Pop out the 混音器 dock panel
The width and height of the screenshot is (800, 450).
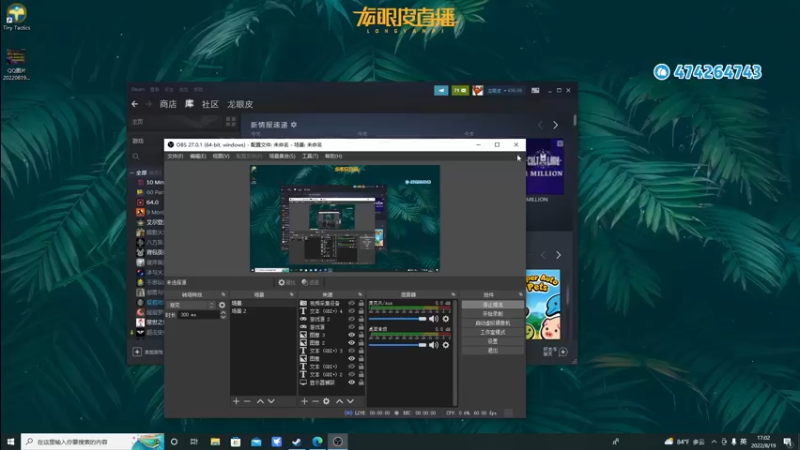point(453,294)
